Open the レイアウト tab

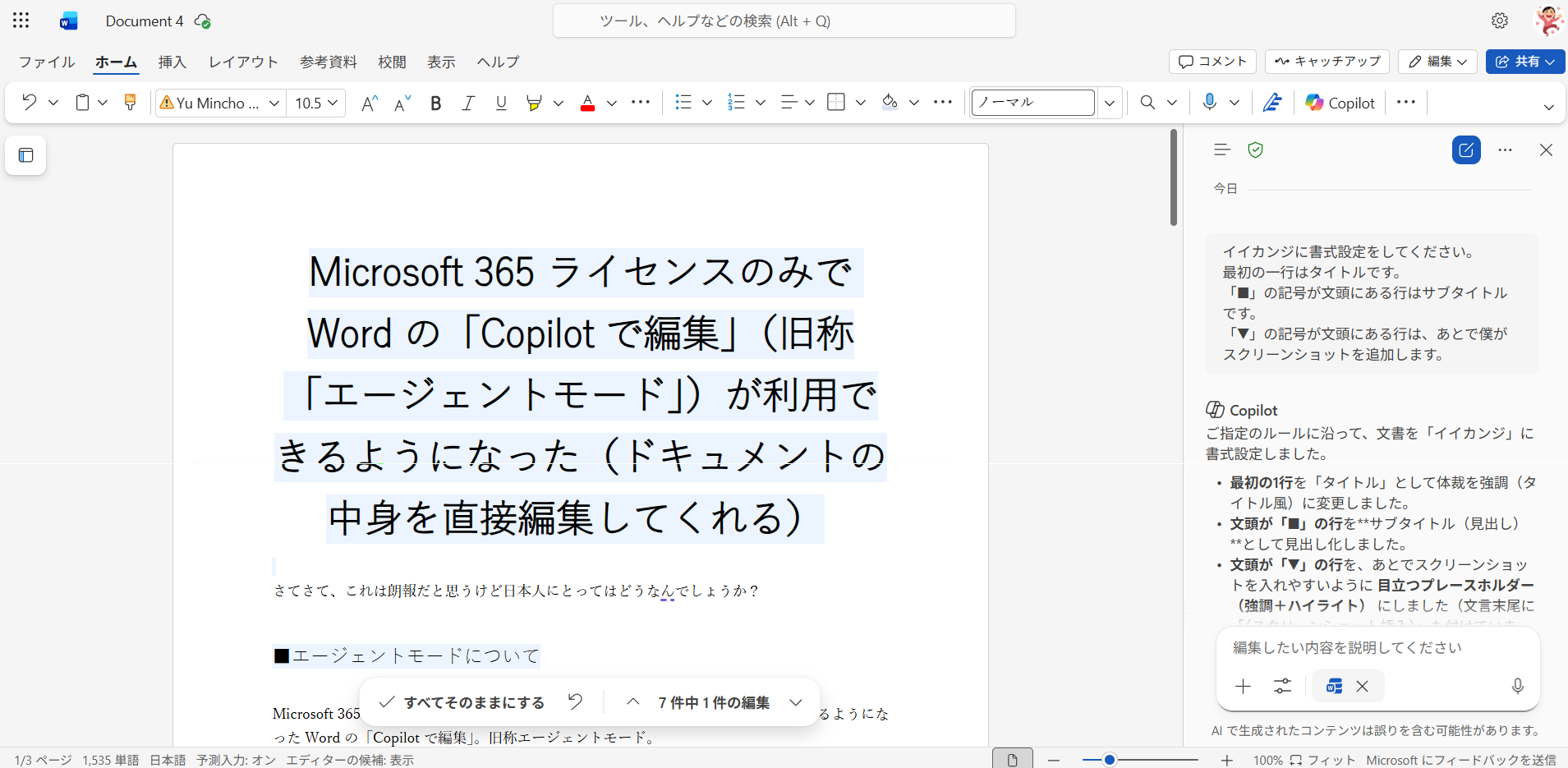point(243,62)
